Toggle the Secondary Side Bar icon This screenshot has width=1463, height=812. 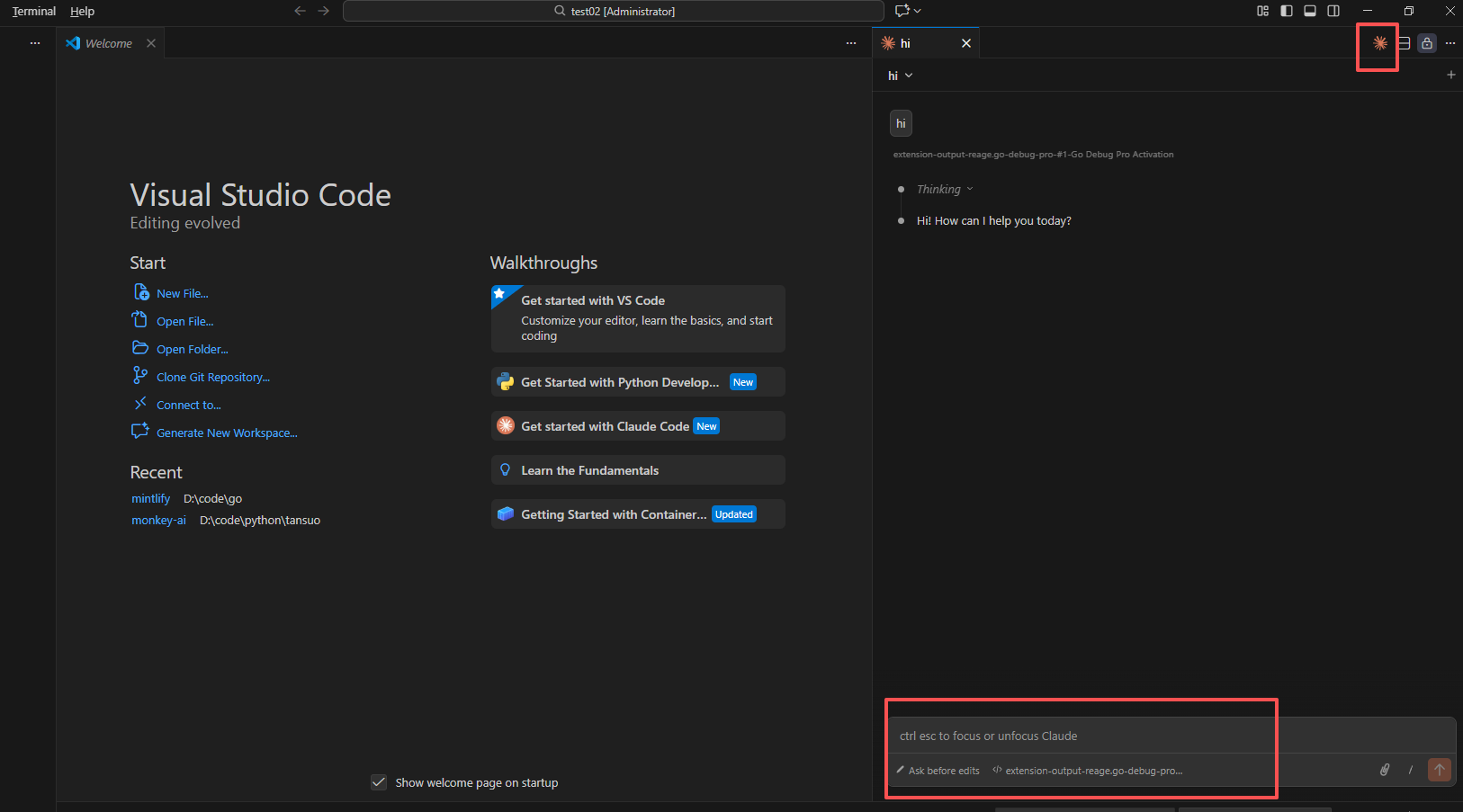tap(1333, 11)
